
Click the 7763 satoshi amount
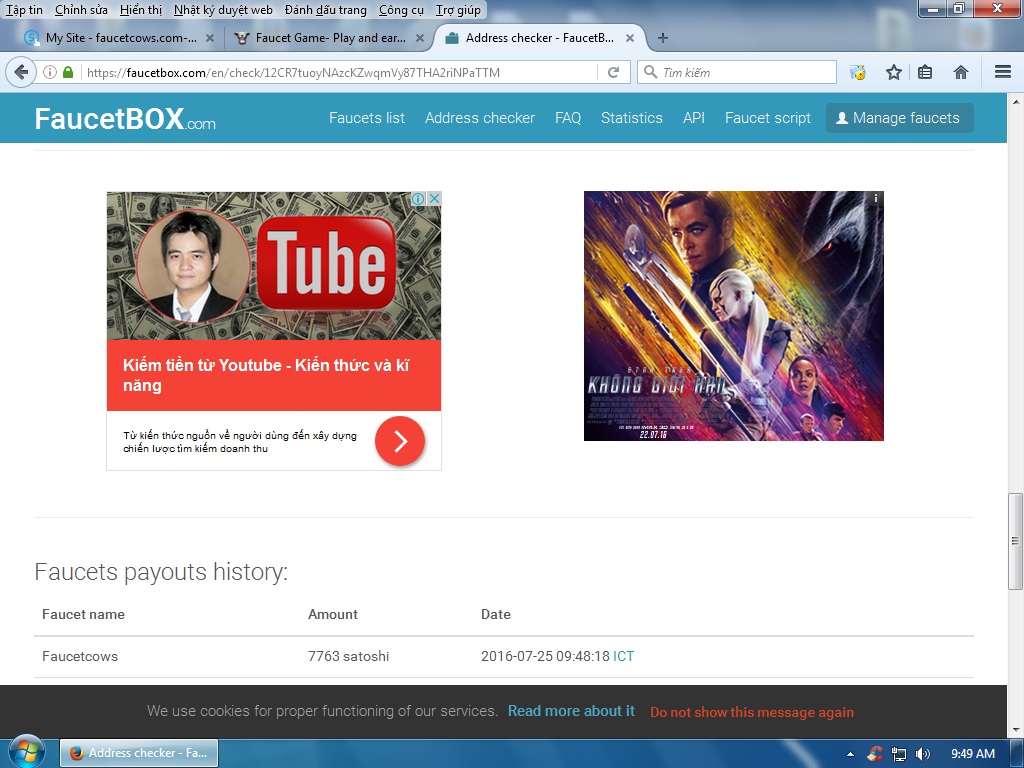click(x=348, y=656)
